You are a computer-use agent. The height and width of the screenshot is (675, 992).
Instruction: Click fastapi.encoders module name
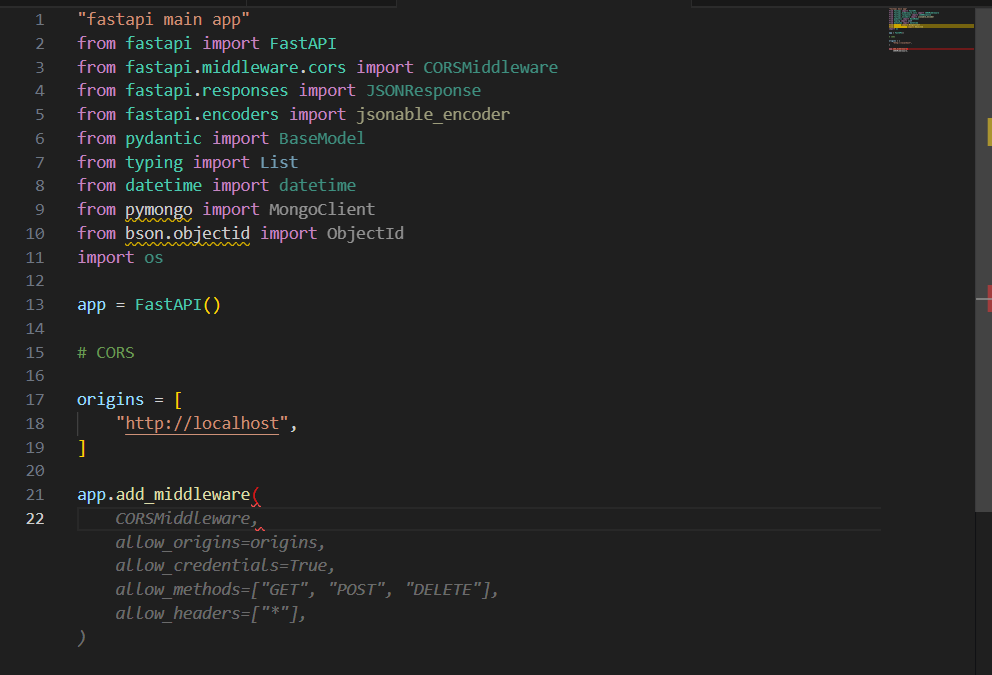tap(202, 115)
